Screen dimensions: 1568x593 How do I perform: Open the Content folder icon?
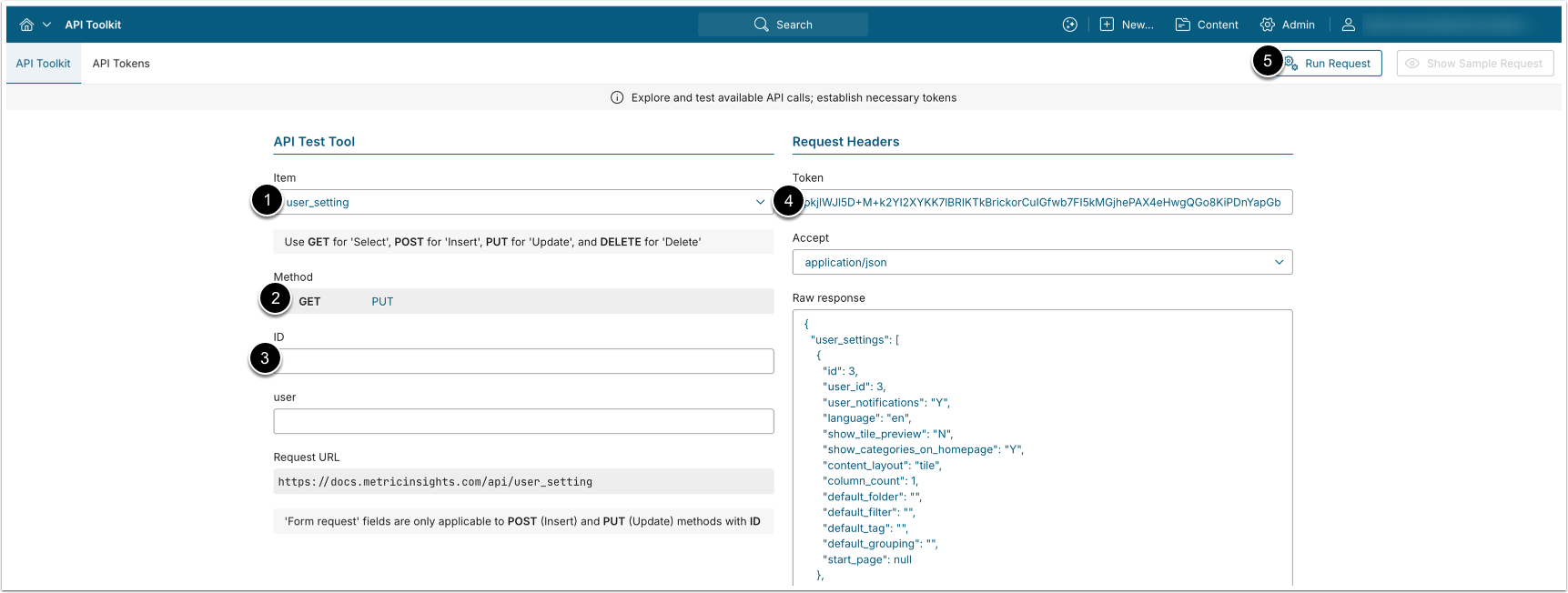(1182, 25)
